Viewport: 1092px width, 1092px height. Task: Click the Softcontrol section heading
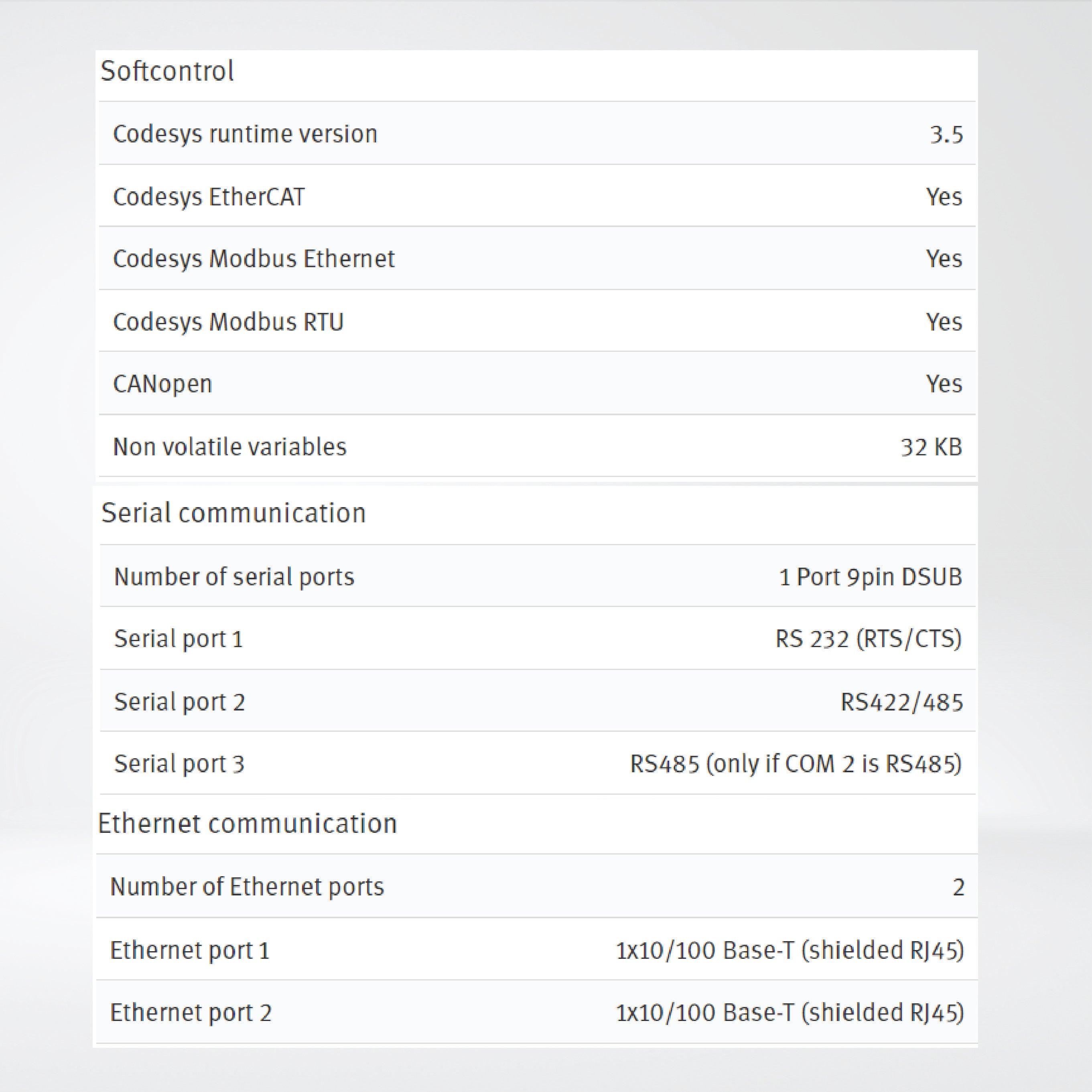click(167, 71)
